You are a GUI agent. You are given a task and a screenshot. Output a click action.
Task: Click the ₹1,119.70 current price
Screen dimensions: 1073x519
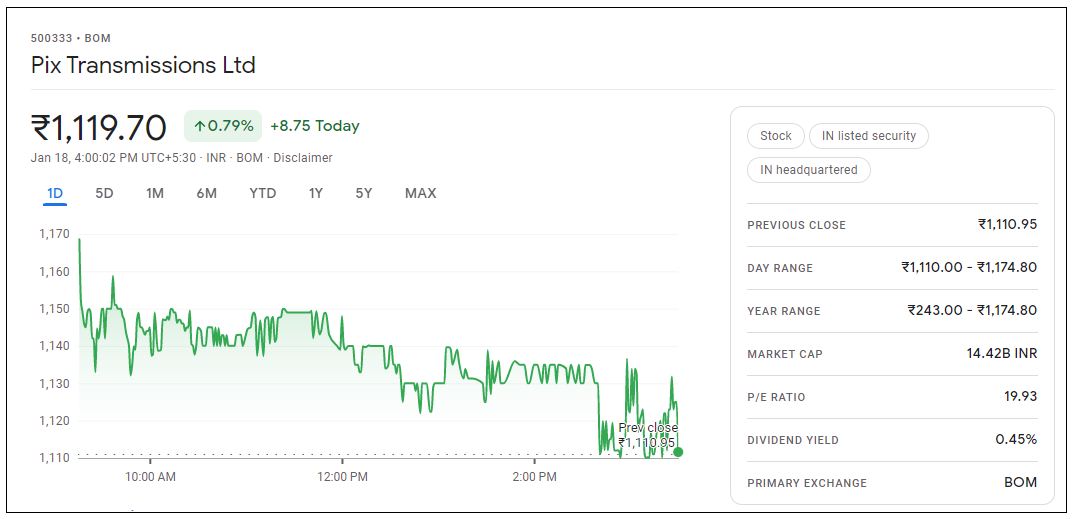tap(99, 127)
